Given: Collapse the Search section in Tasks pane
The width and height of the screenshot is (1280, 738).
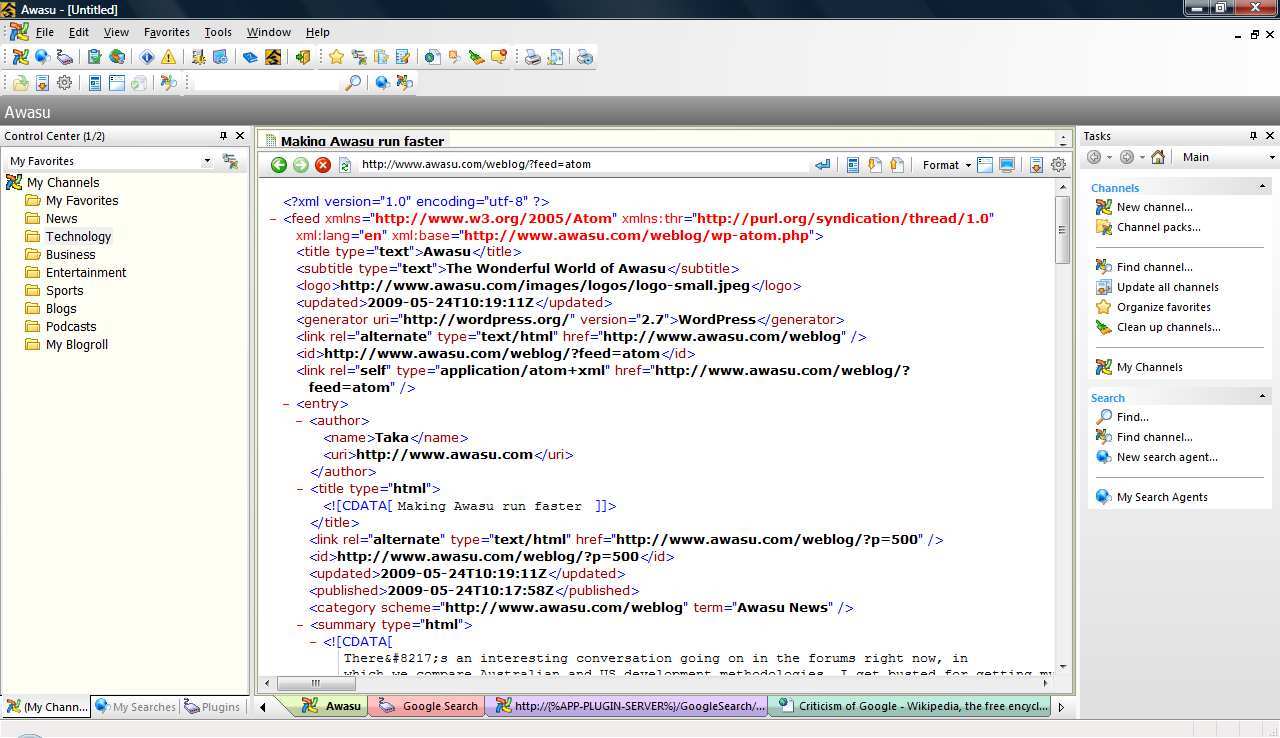Looking at the screenshot, I should (x=1262, y=397).
